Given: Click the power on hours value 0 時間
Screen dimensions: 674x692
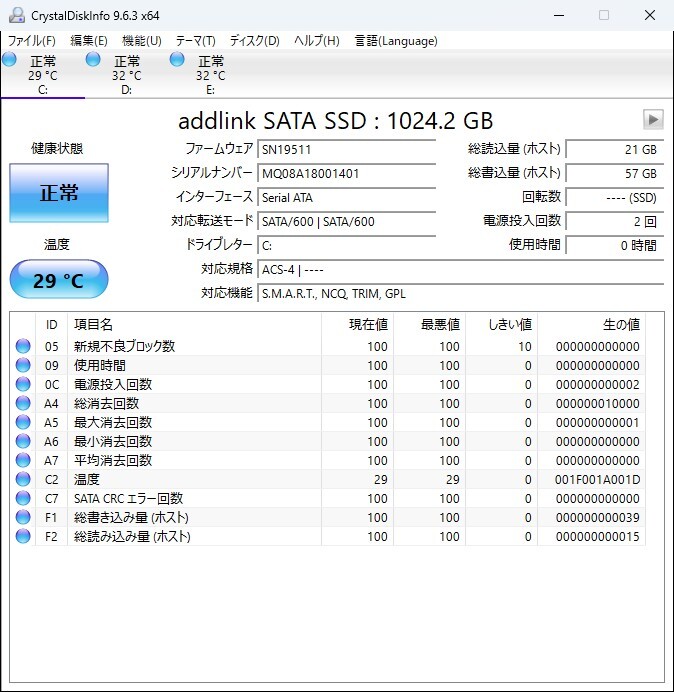Looking at the screenshot, I should (x=614, y=245).
